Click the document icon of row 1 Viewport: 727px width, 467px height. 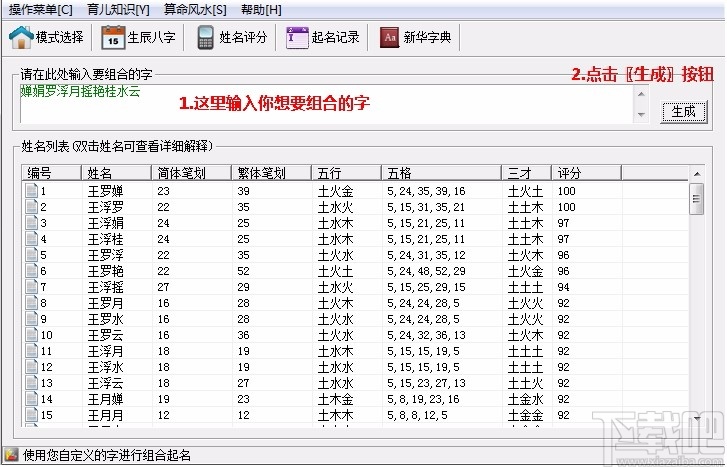32,191
